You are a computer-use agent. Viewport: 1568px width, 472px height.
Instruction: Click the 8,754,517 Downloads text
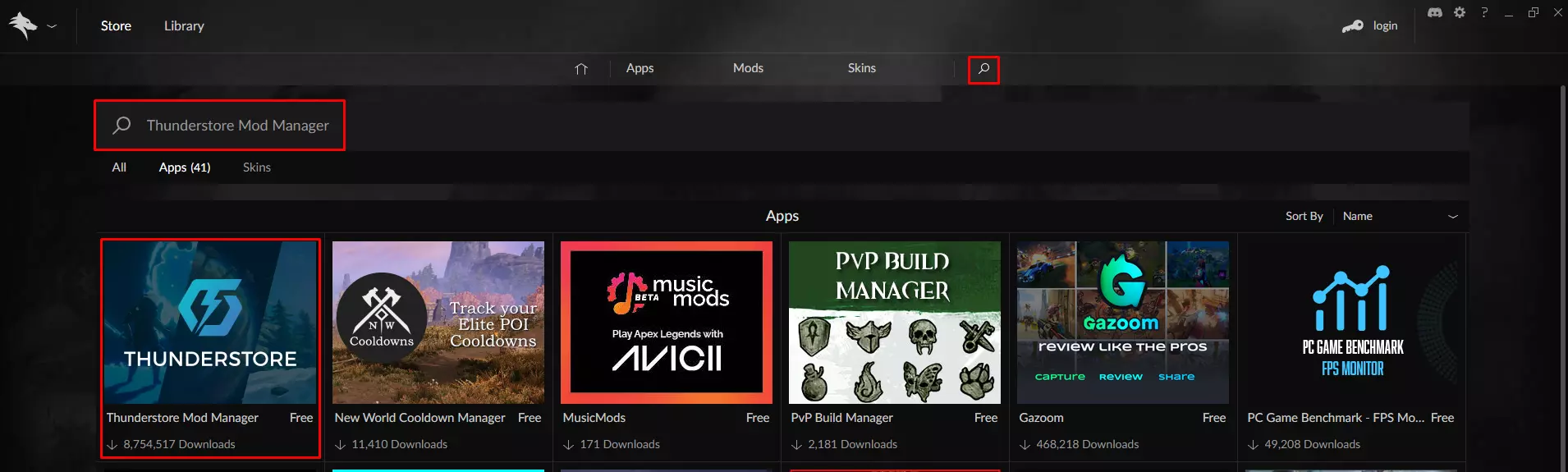tap(179, 445)
